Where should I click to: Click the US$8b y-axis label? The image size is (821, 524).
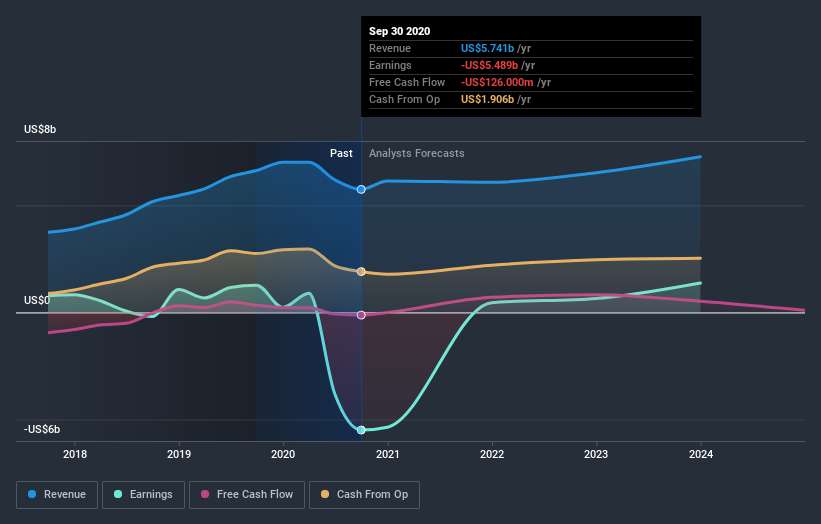[40, 129]
